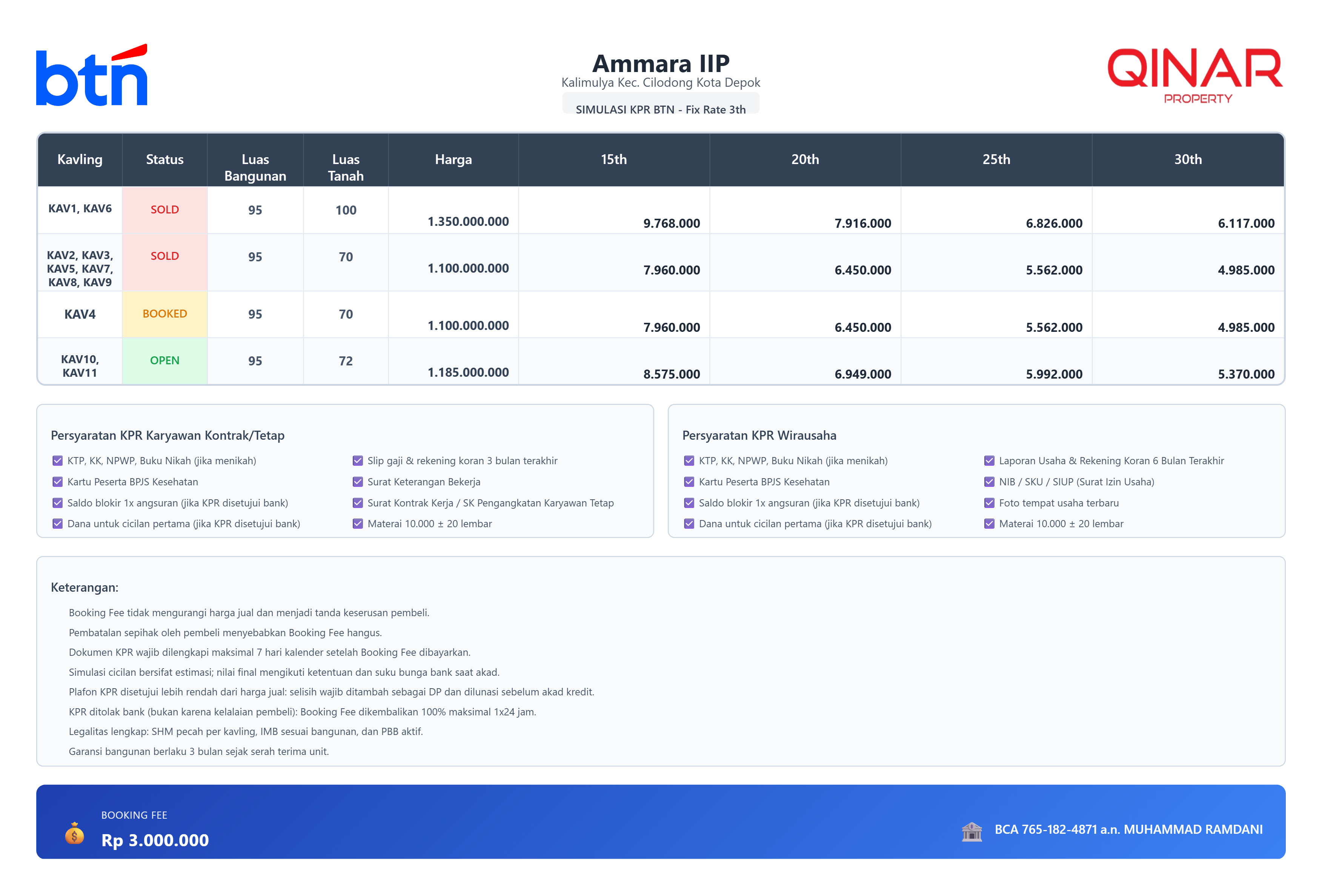Viewport: 1322px width, 896px height.
Task: Toggle Kartu Peserta BPJS checkbox under Karyawan
Action: point(57,482)
